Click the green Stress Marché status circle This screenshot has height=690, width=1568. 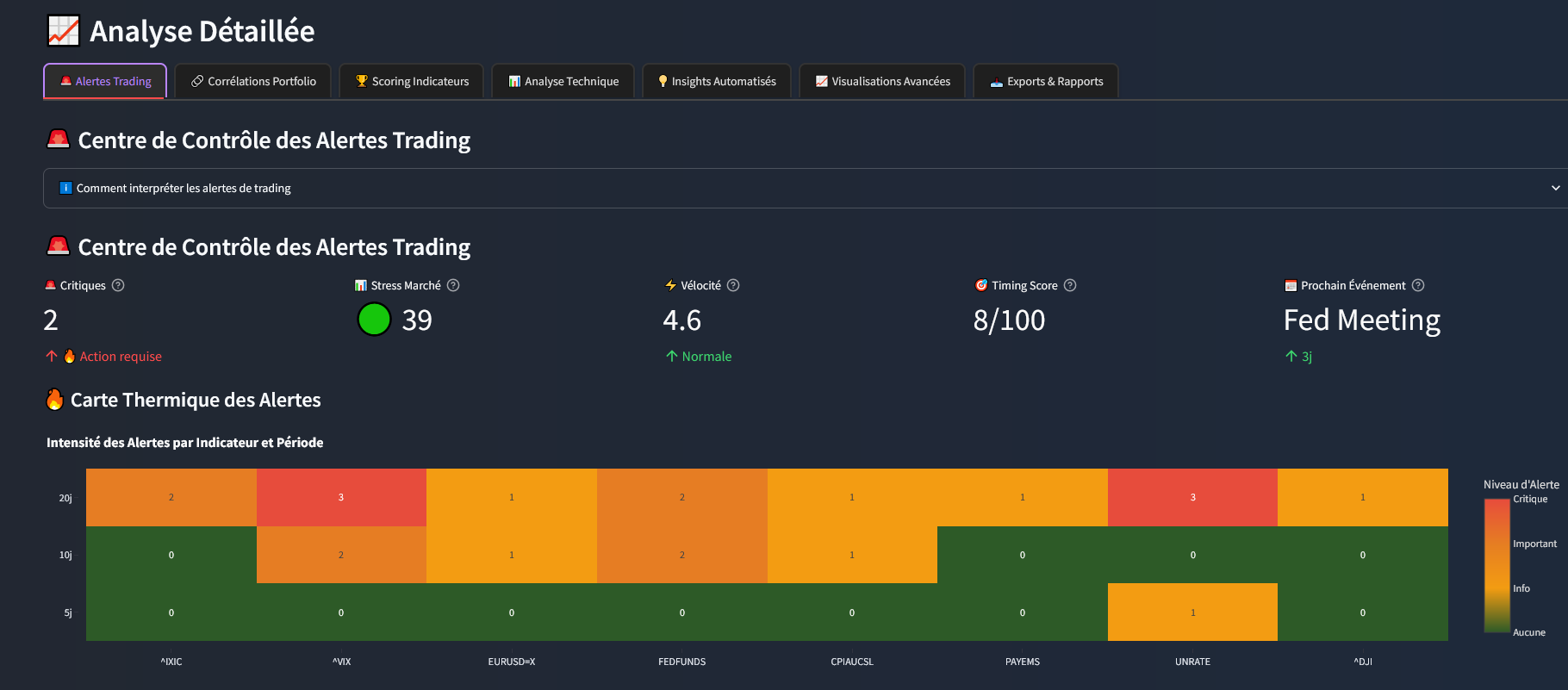point(374,320)
